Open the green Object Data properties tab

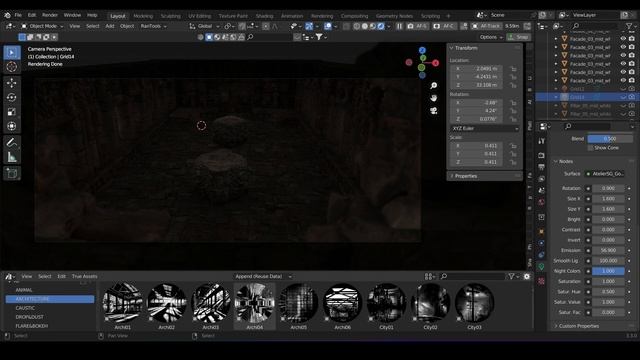541,267
